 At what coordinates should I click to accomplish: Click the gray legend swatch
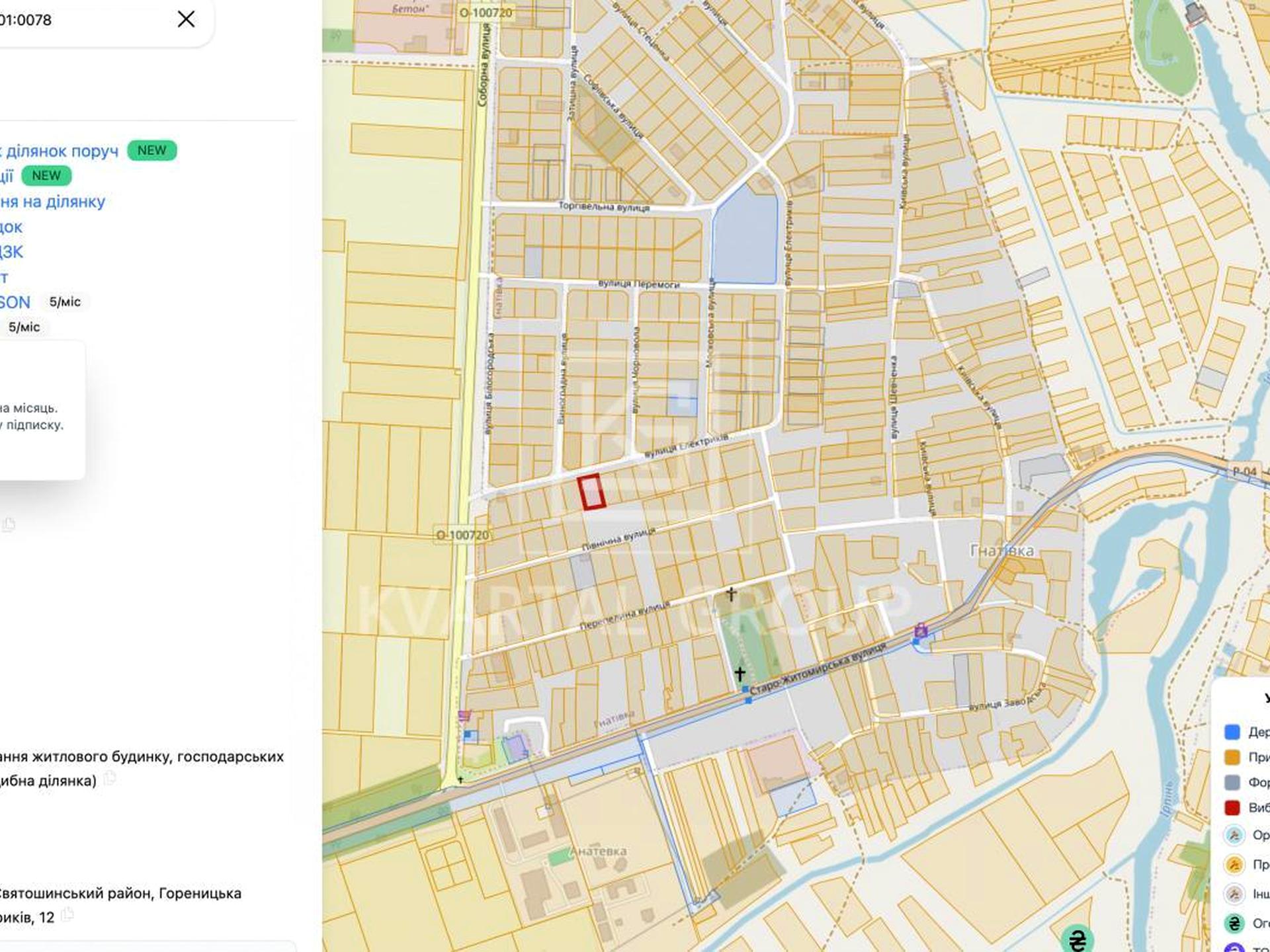[1232, 782]
